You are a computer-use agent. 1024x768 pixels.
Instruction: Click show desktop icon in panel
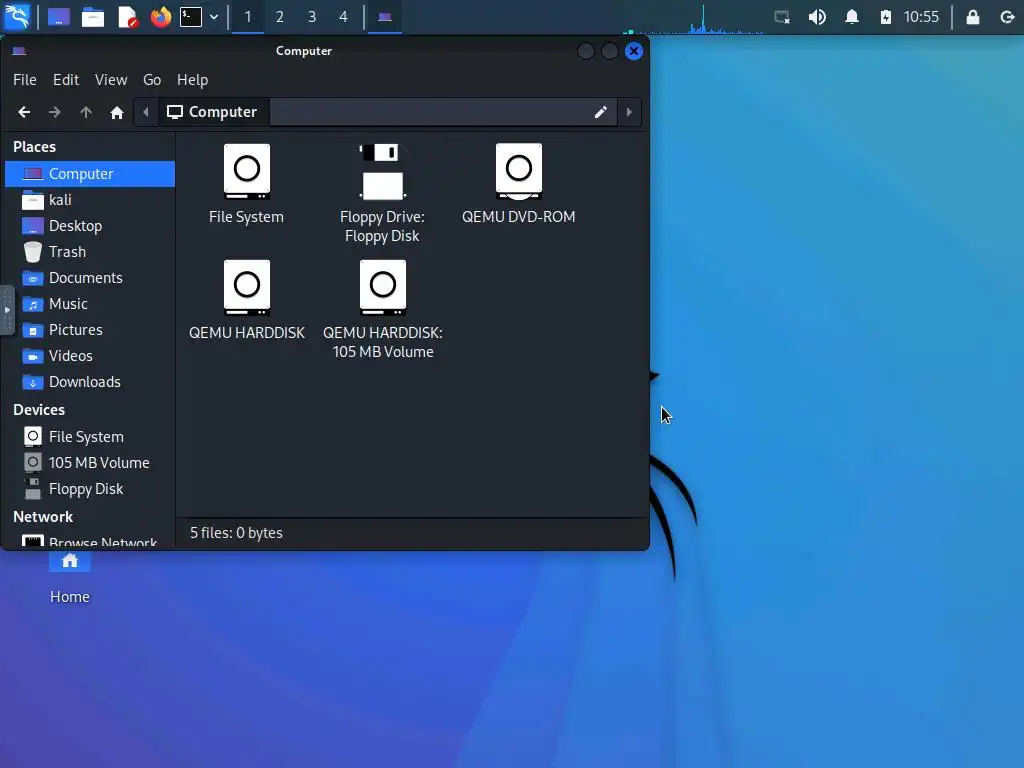click(x=59, y=17)
